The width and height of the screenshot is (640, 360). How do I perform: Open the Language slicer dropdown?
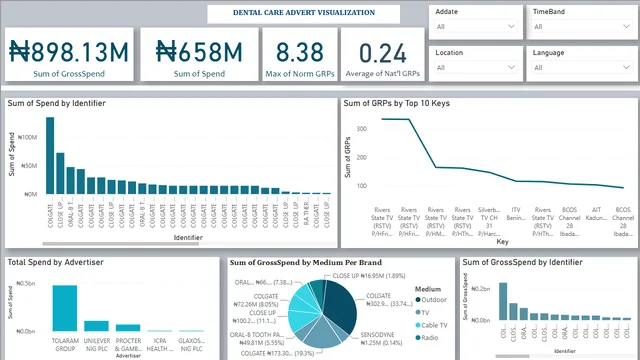[x=582, y=67]
